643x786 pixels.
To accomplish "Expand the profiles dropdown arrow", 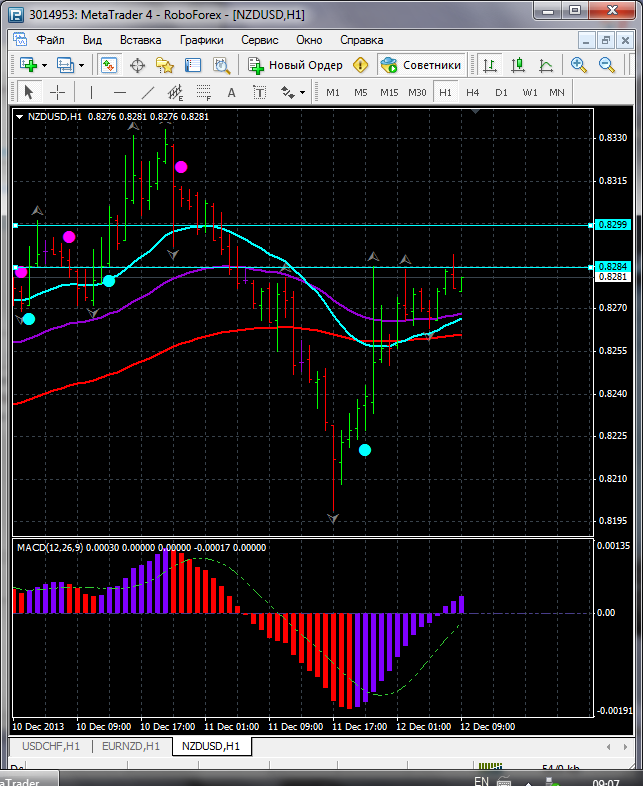I will (81, 65).
